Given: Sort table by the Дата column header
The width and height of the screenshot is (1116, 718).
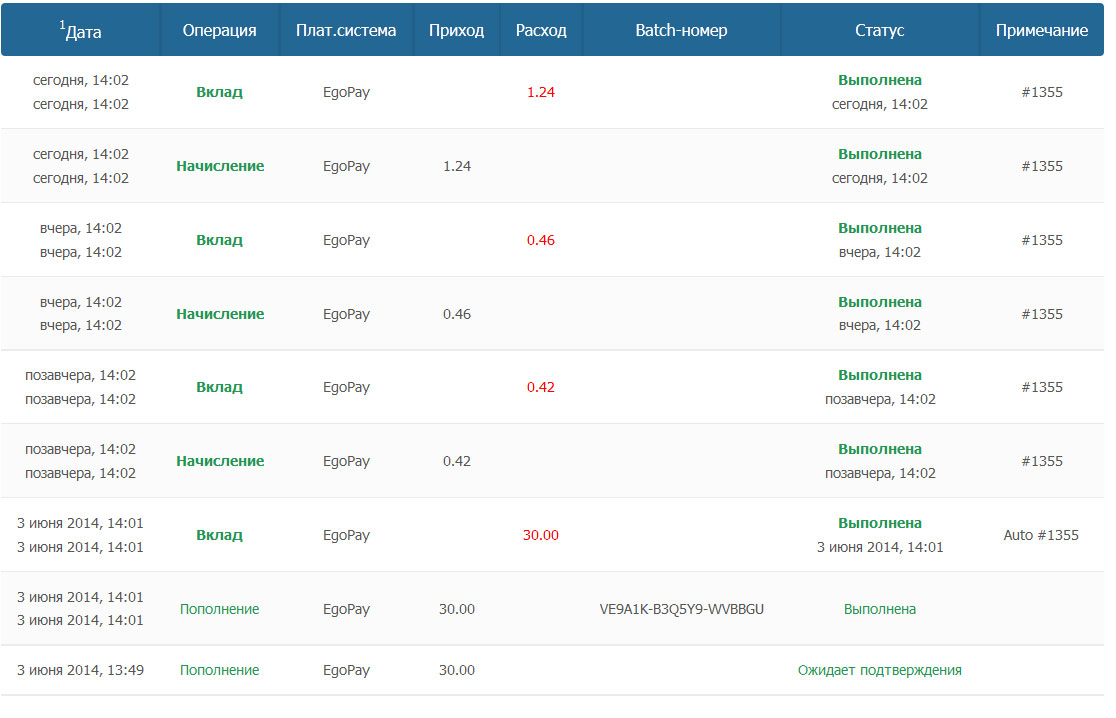Looking at the screenshot, I should [81, 31].
